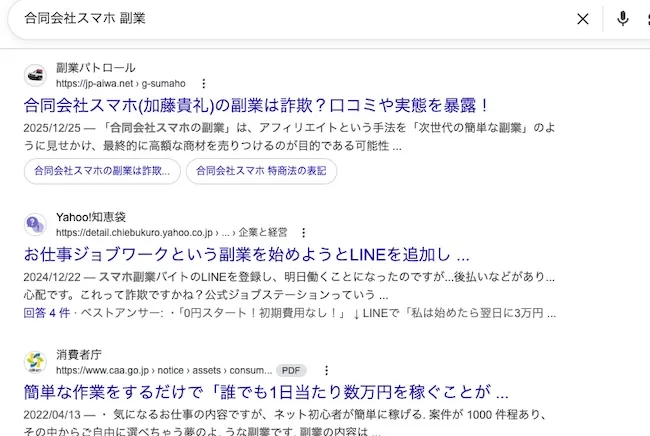The image size is (650, 436).
Task: Start voice search with the microphone icon
Action: pos(623,19)
